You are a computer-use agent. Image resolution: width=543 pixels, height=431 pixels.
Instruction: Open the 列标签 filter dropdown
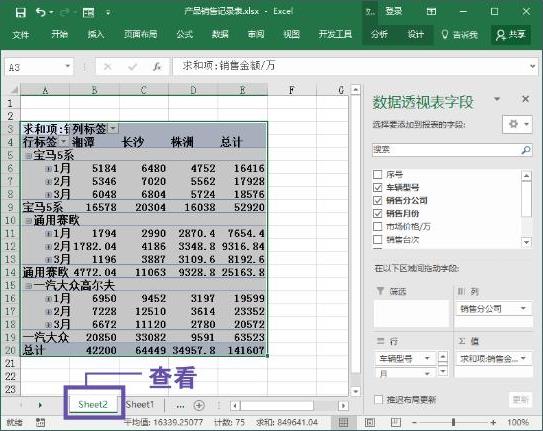tap(113, 129)
